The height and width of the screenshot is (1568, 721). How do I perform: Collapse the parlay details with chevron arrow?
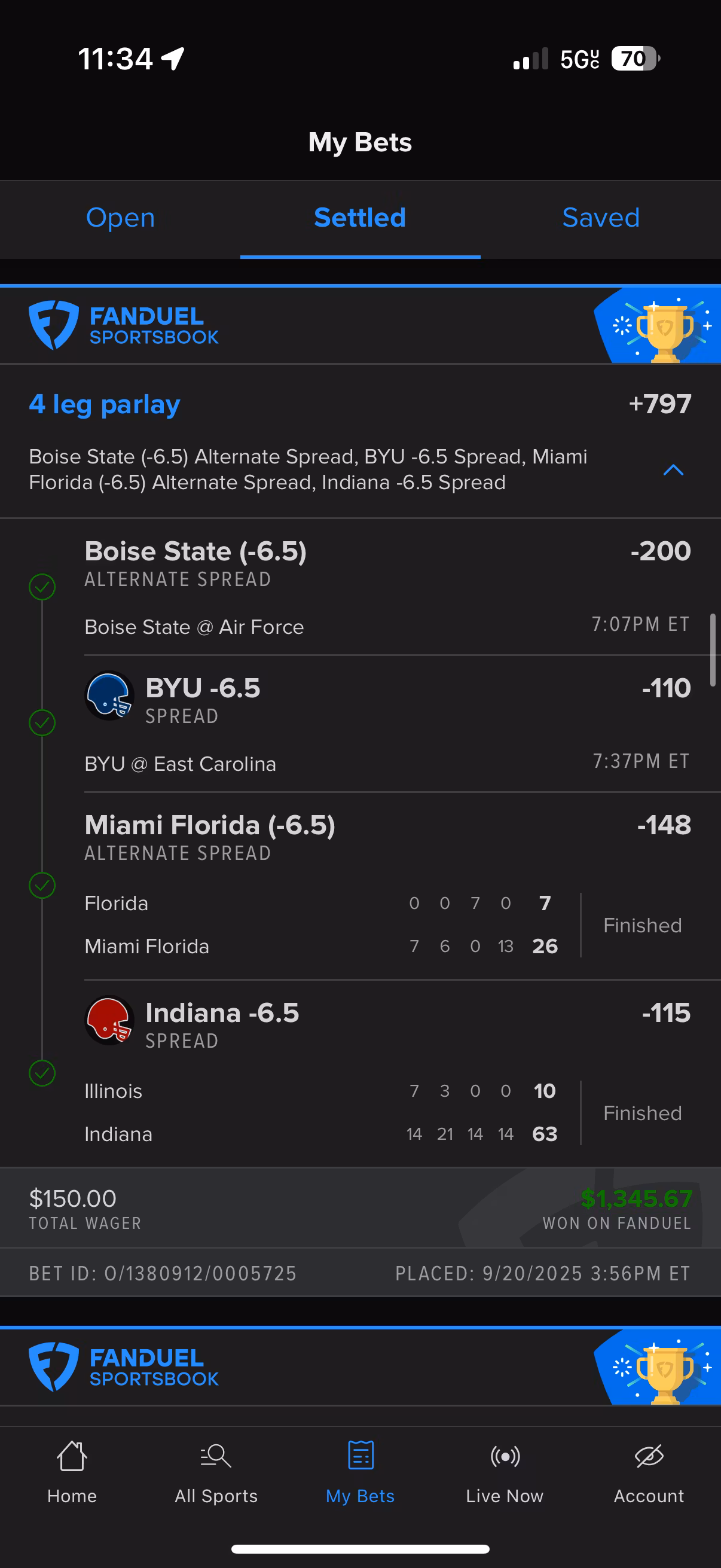pos(673,470)
